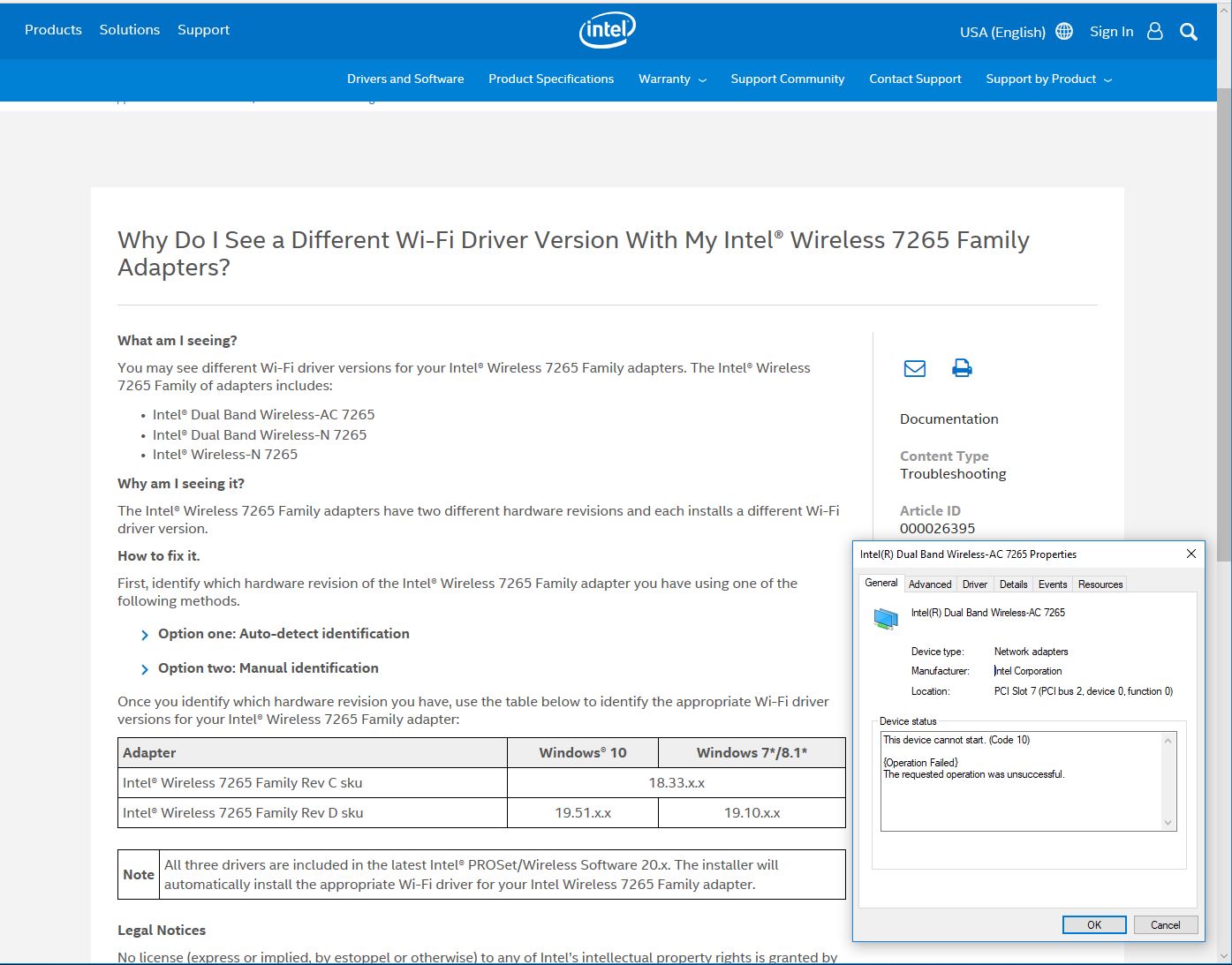Close the 7265 Properties dialog
The image size is (1232, 965).
[1190, 554]
